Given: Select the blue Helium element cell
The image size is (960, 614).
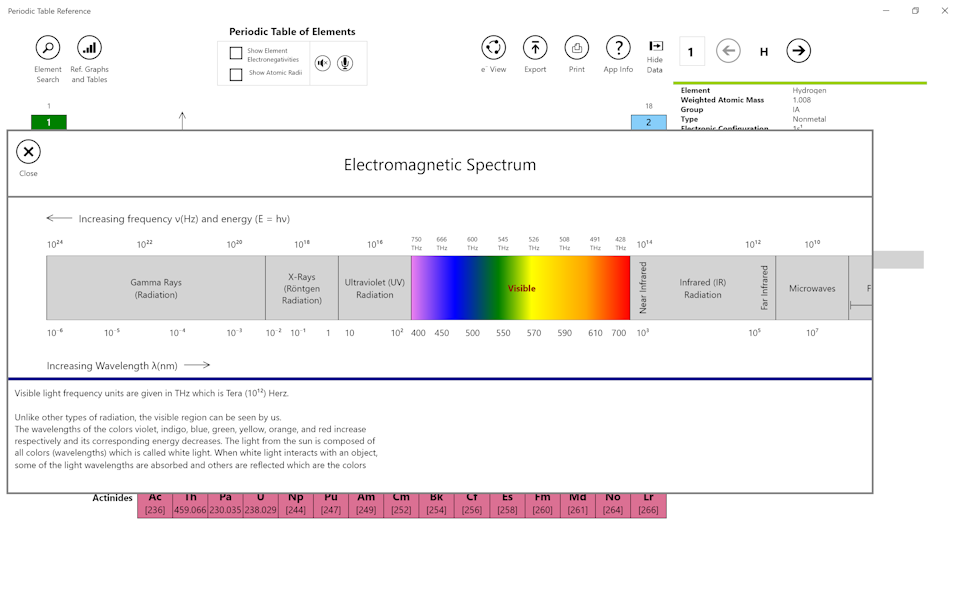Looking at the screenshot, I should [648, 122].
